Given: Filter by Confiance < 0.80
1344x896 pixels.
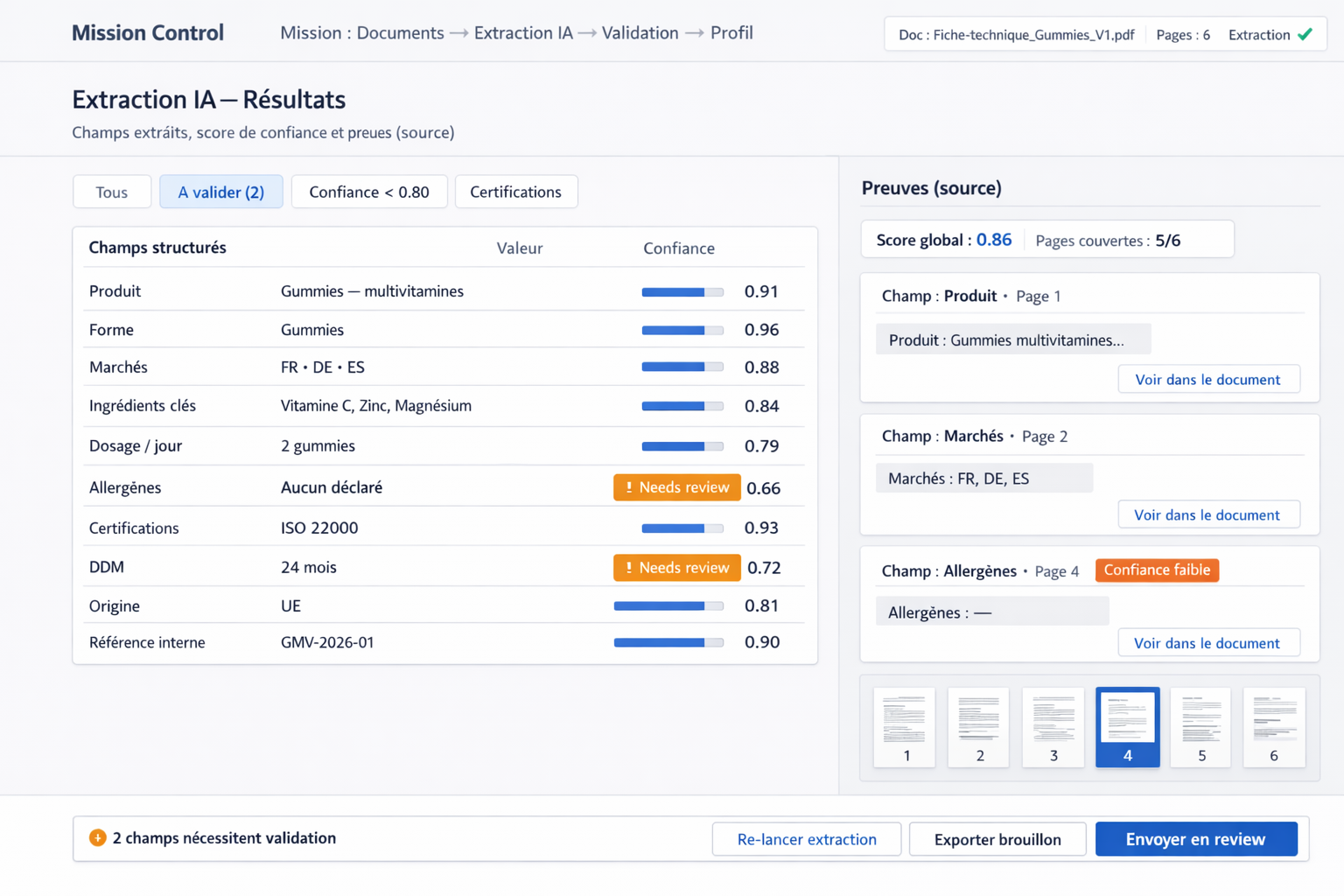Looking at the screenshot, I should [x=368, y=192].
